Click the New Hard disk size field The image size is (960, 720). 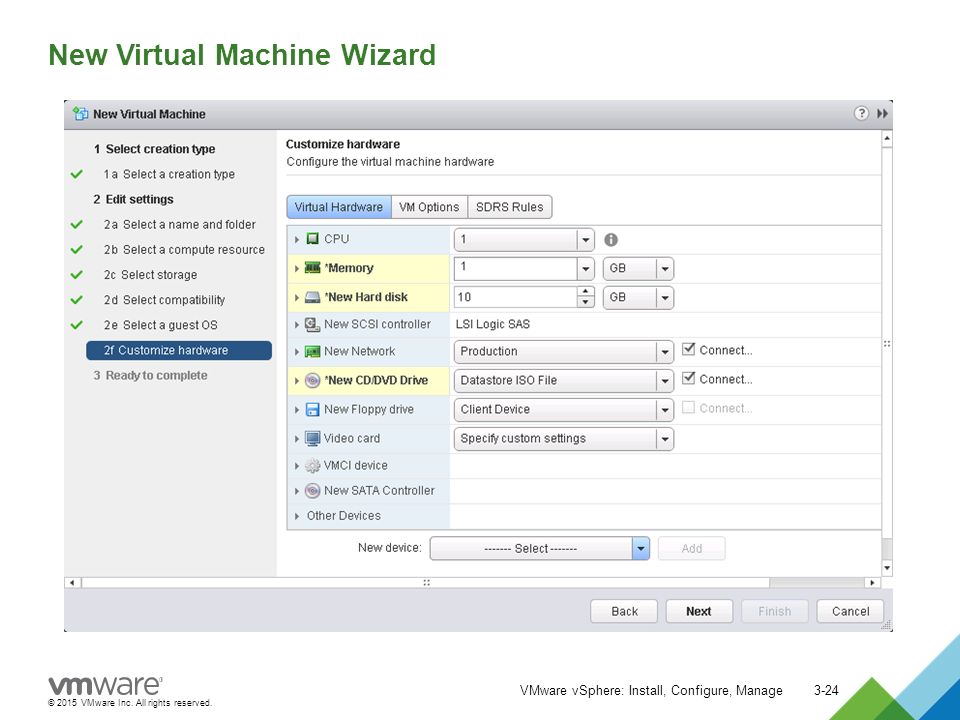pyautogui.click(x=516, y=298)
